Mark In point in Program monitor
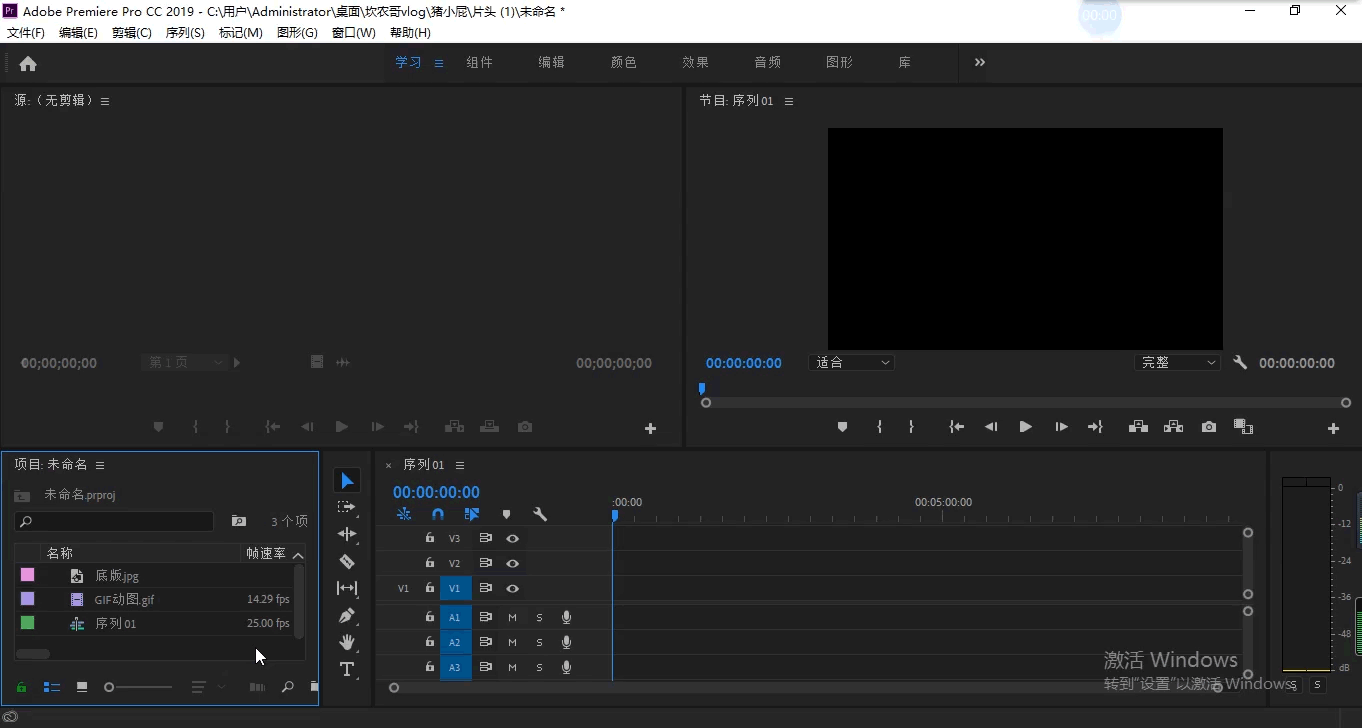 point(879,427)
